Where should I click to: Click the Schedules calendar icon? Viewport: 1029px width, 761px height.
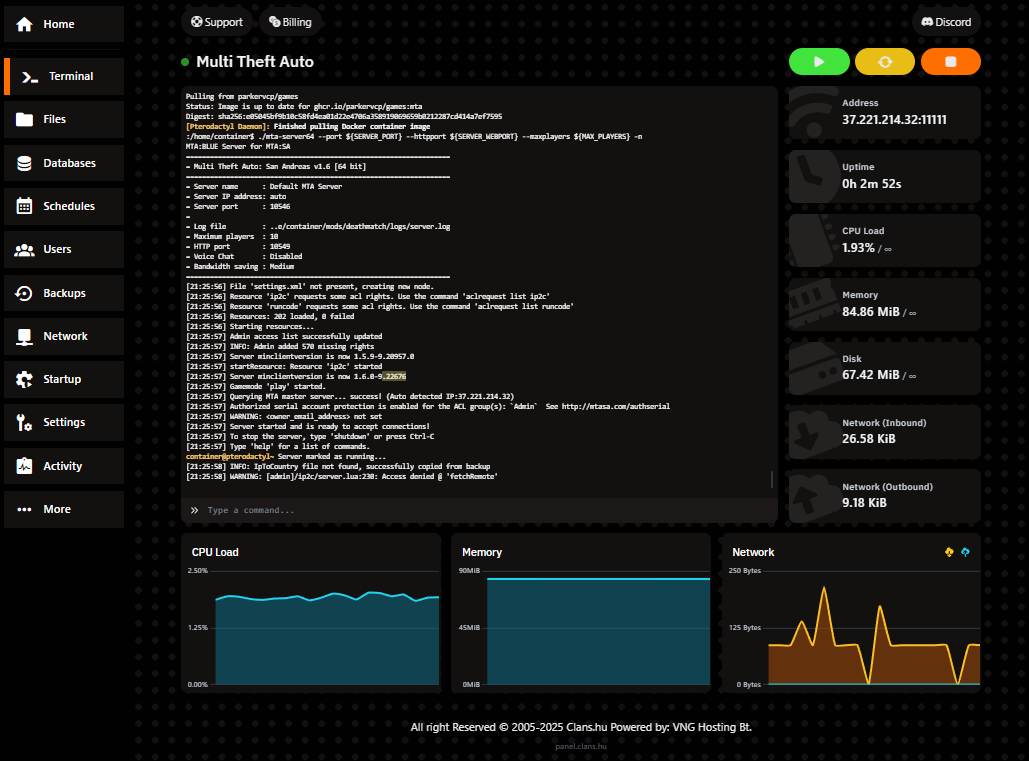tap(24, 206)
